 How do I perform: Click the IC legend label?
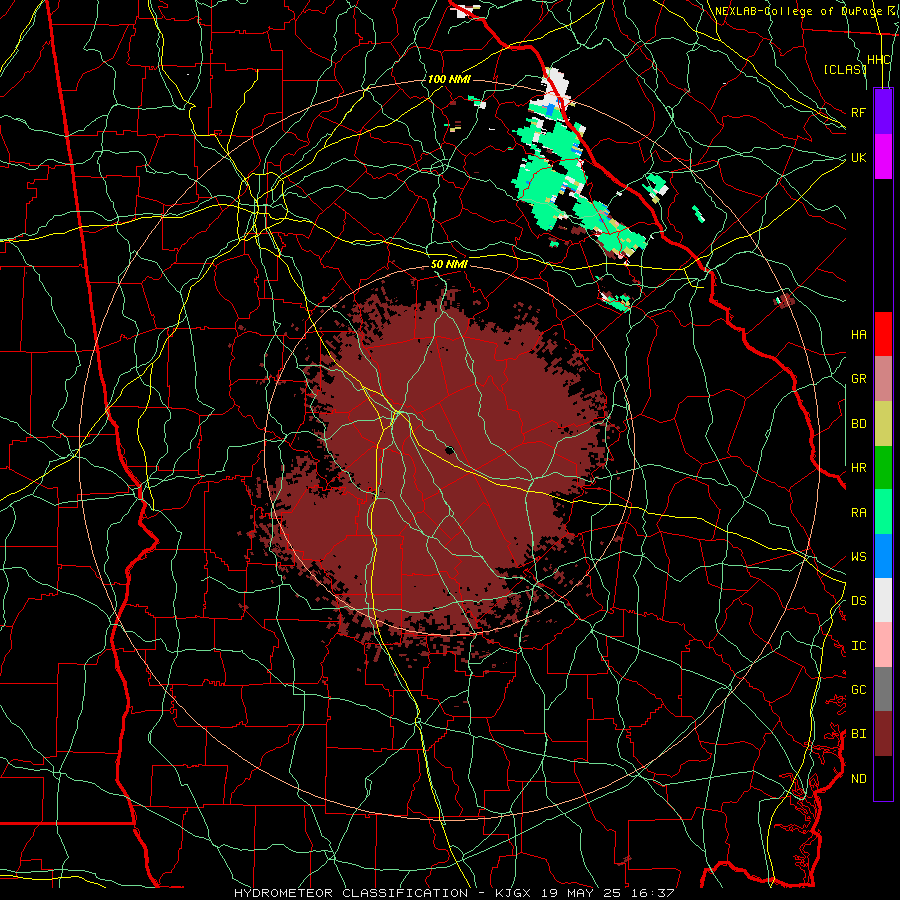tap(859, 646)
